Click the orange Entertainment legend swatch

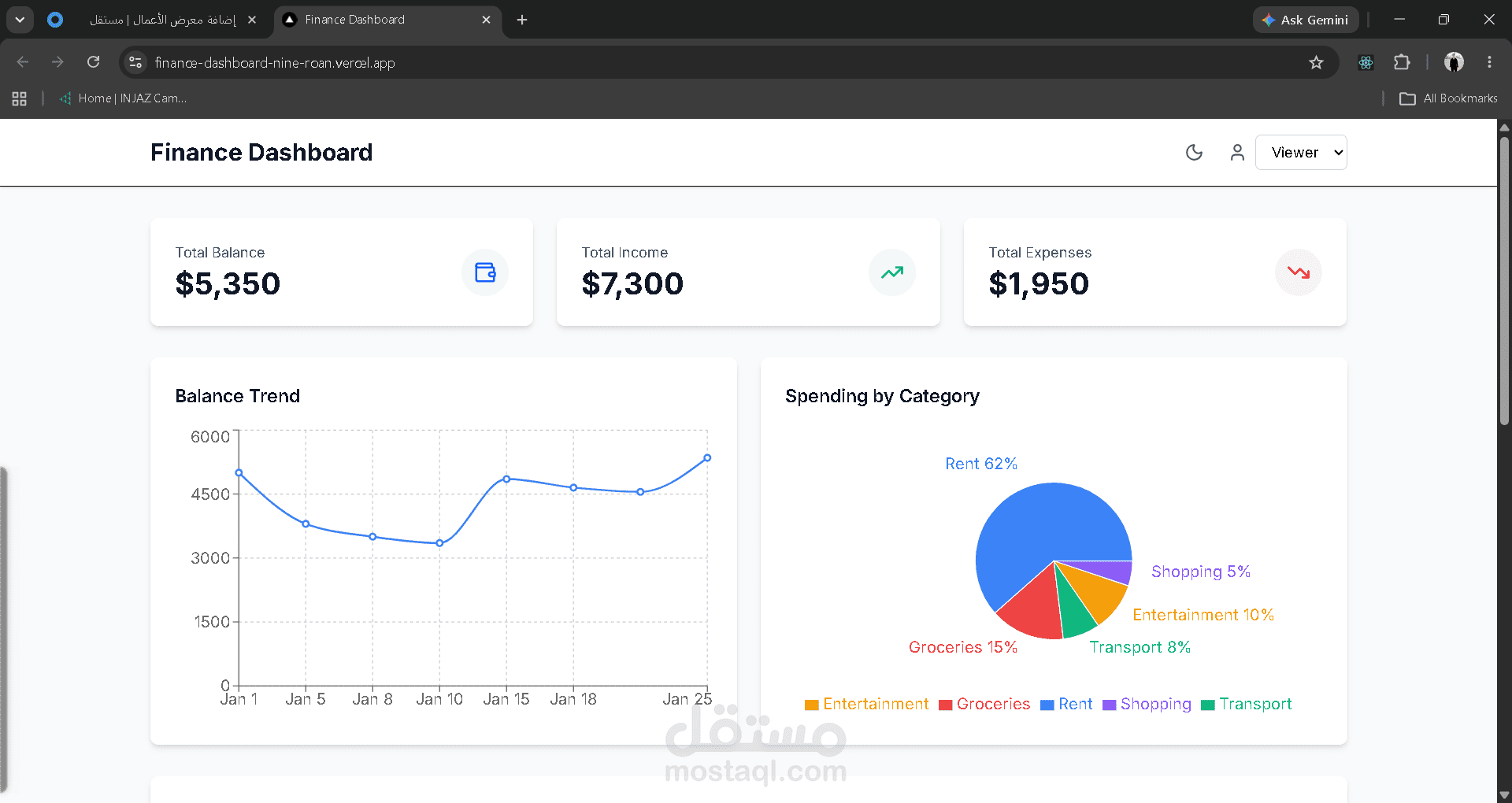(x=811, y=705)
